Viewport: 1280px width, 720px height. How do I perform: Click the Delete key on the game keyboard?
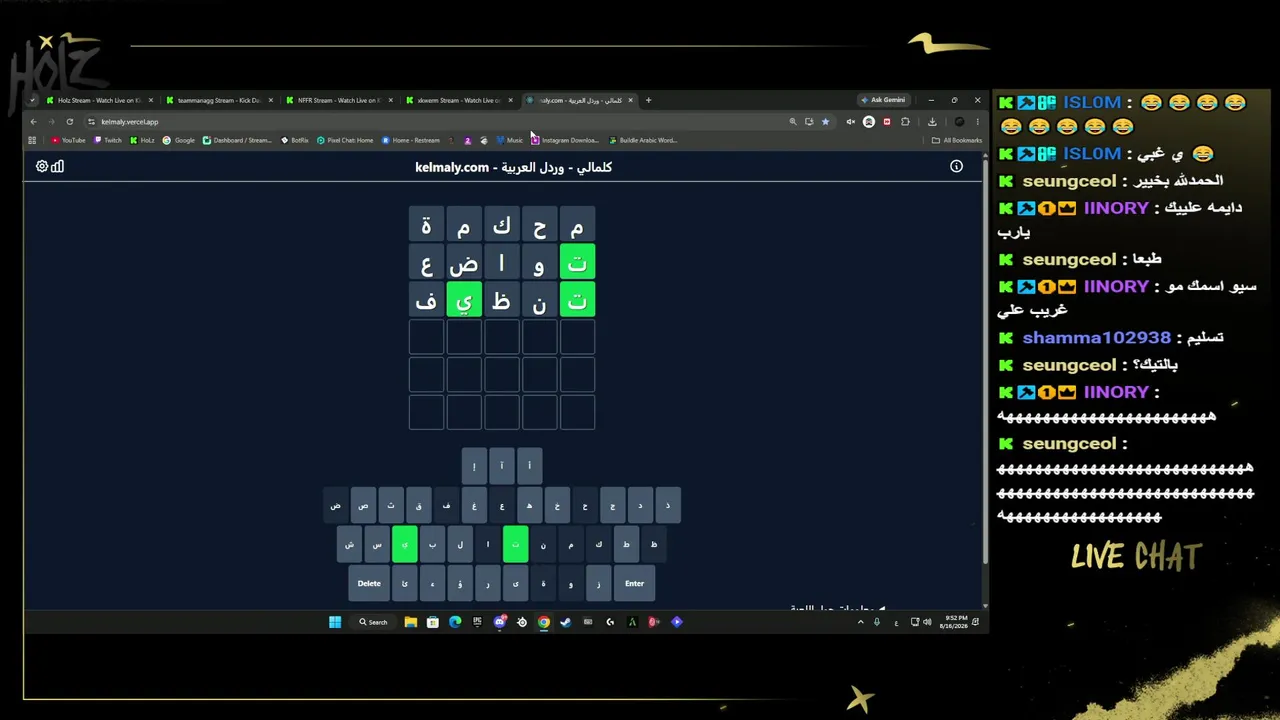tap(369, 584)
